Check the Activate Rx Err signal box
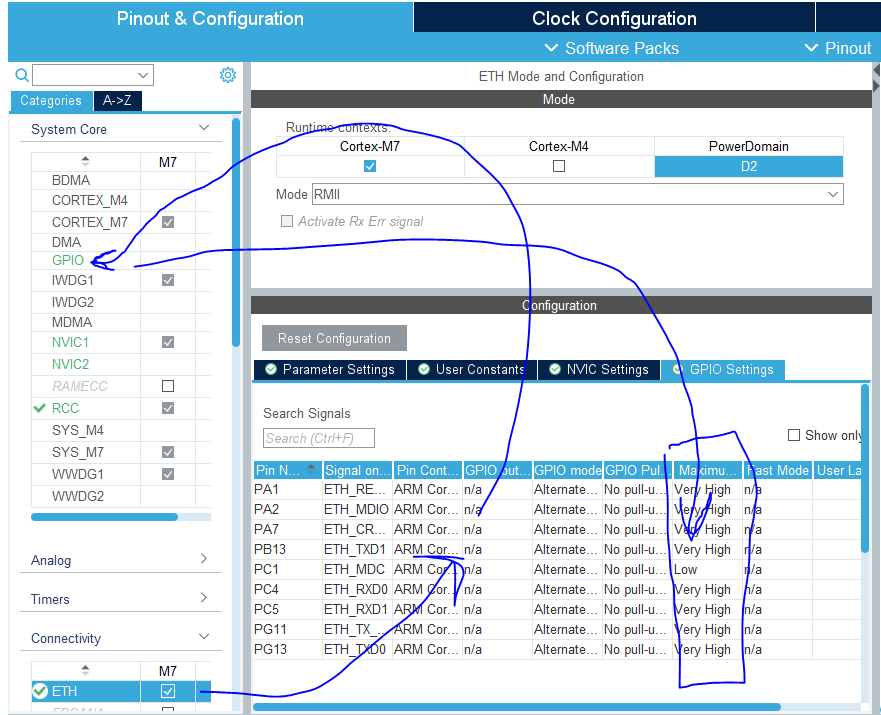This screenshot has width=881, height=715. (x=287, y=221)
